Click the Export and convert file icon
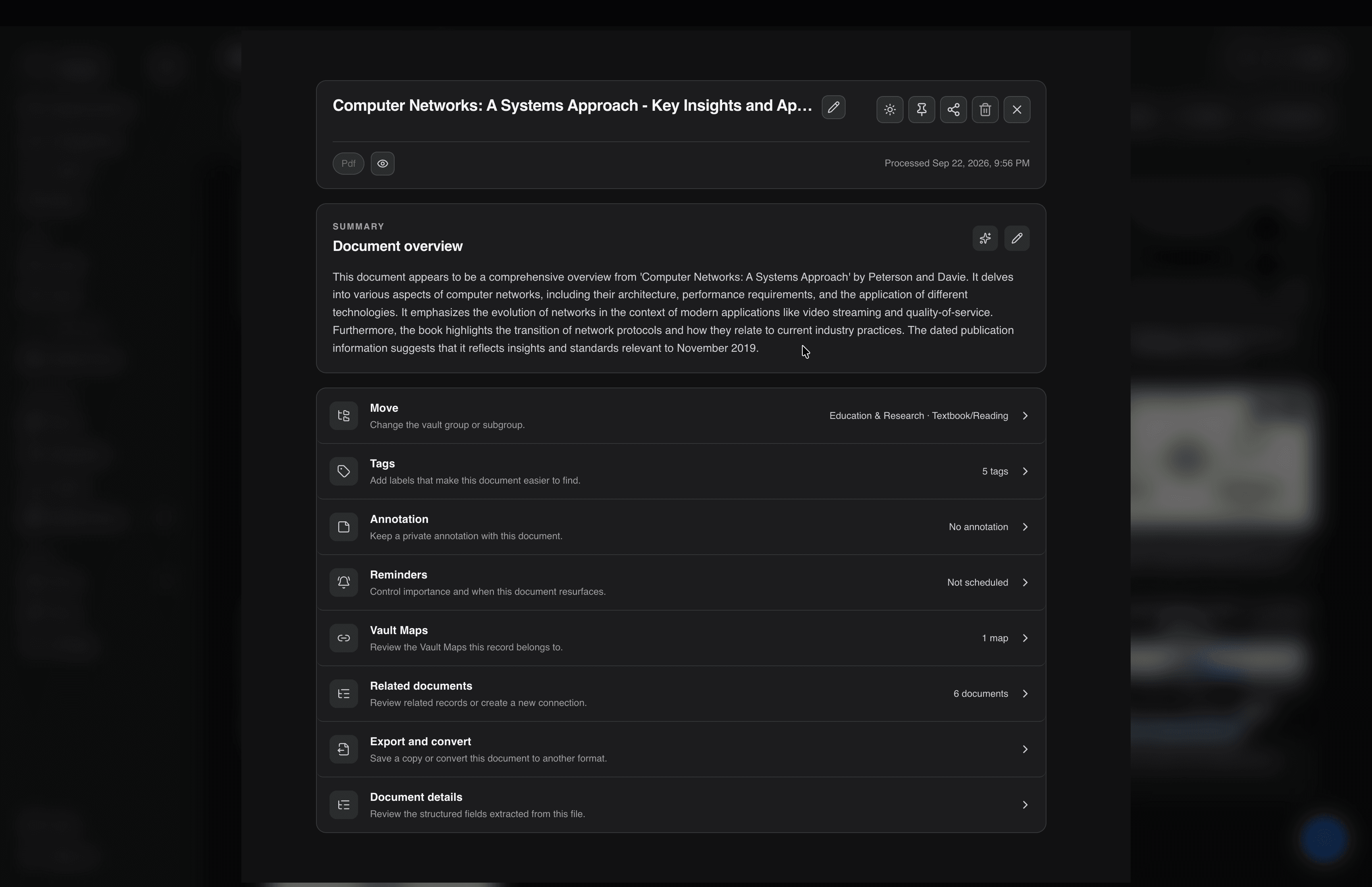1372x887 pixels. pos(344,749)
